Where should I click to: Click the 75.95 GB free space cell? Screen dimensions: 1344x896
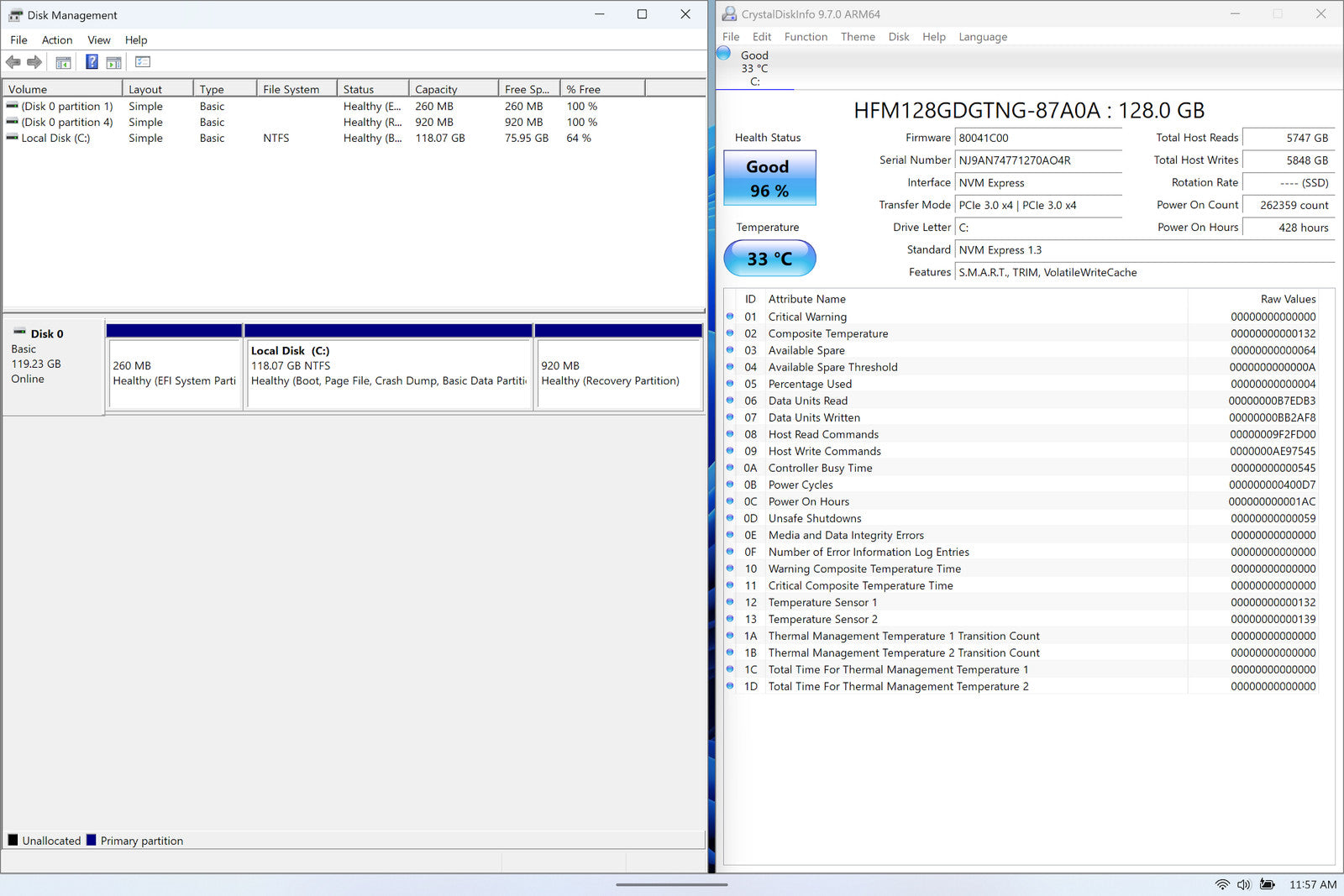[527, 138]
